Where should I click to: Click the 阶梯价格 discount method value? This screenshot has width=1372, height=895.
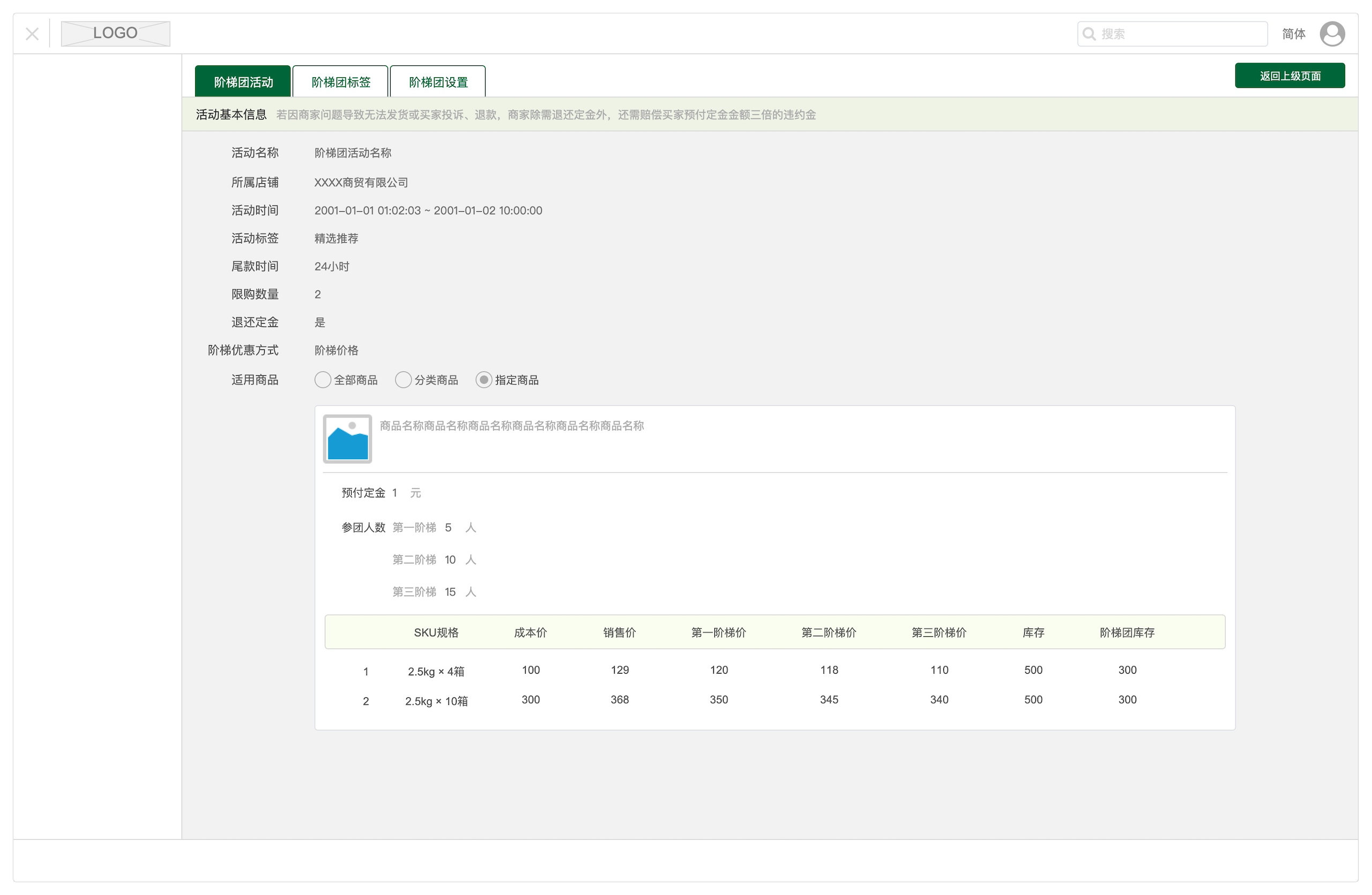coord(337,350)
